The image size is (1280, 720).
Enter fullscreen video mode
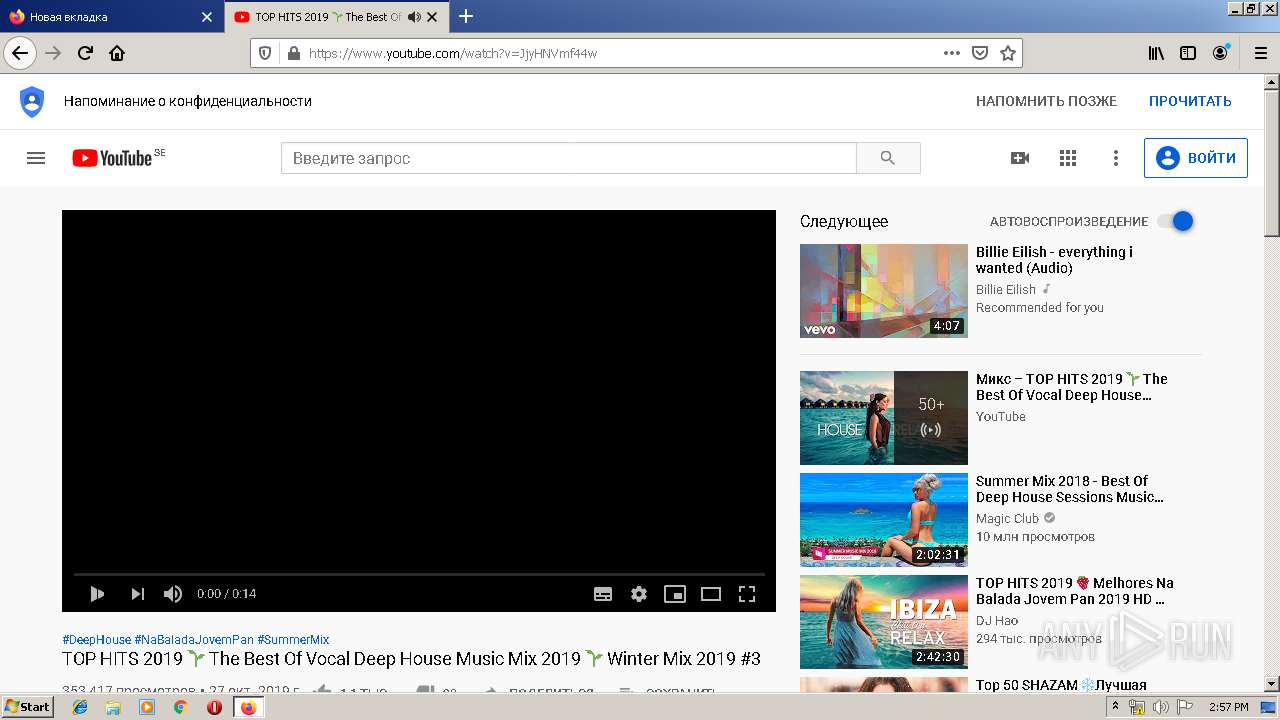(747, 594)
